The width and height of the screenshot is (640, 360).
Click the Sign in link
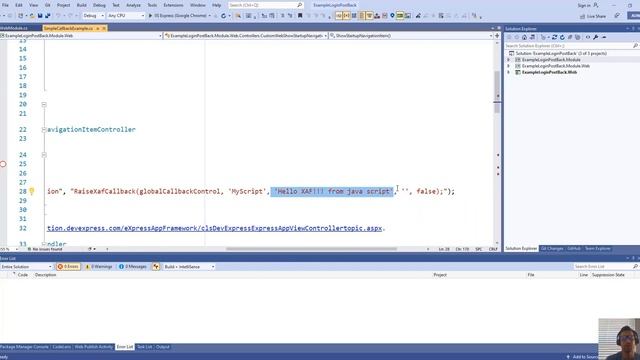[x=584, y=5]
